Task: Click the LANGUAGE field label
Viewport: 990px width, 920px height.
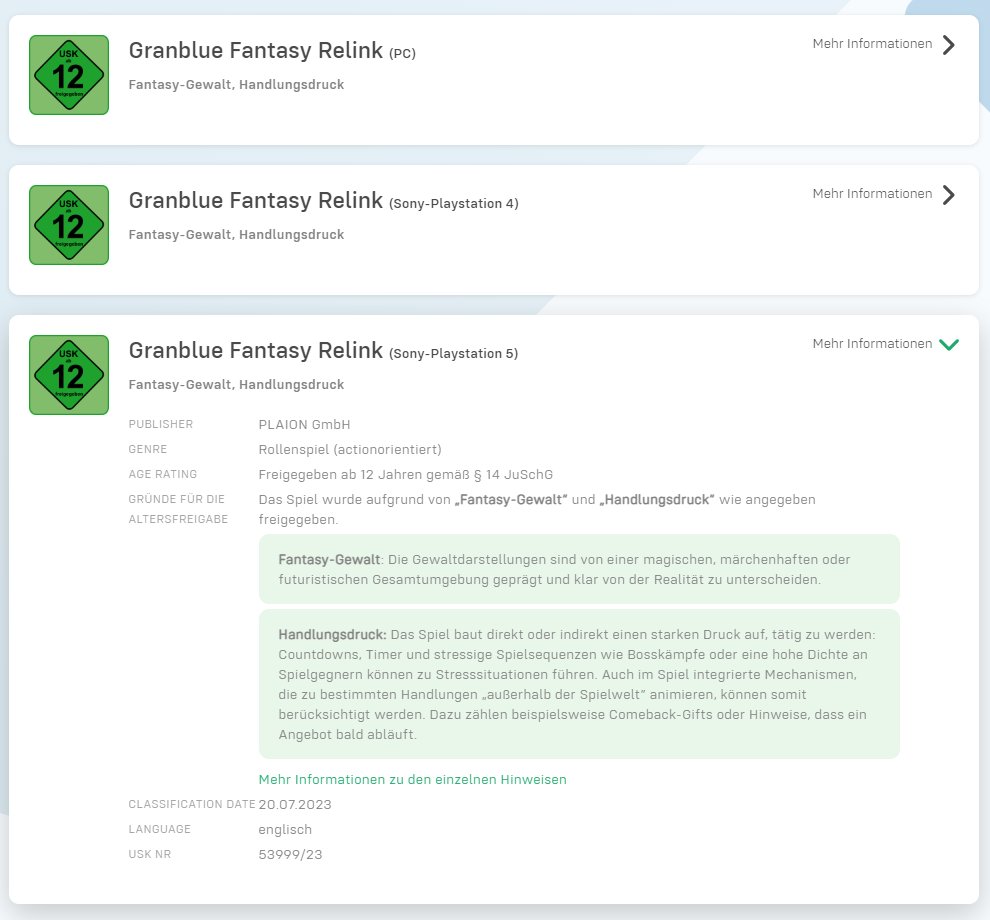Action: 159,829
